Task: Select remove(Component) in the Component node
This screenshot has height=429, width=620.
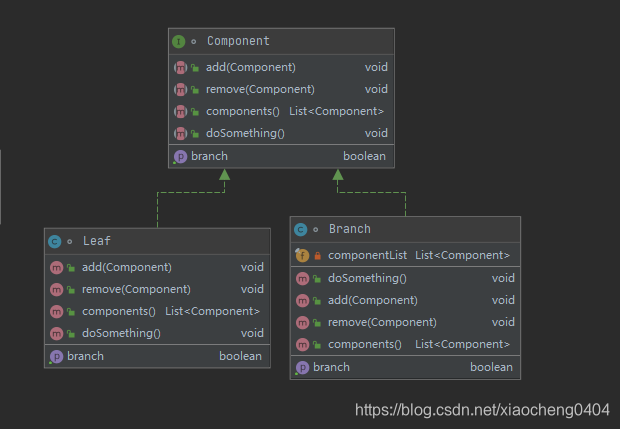Action: tap(260, 89)
